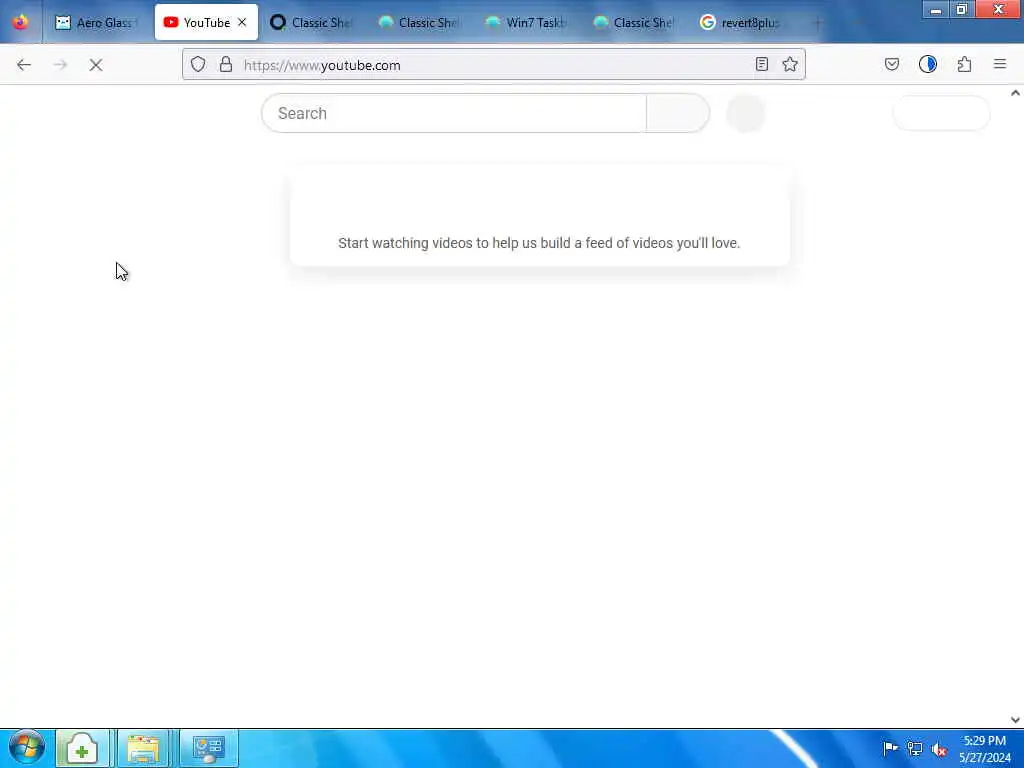Go back using the browser back arrow
Image resolution: width=1024 pixels, height=768 pixels.
point(24,65)
